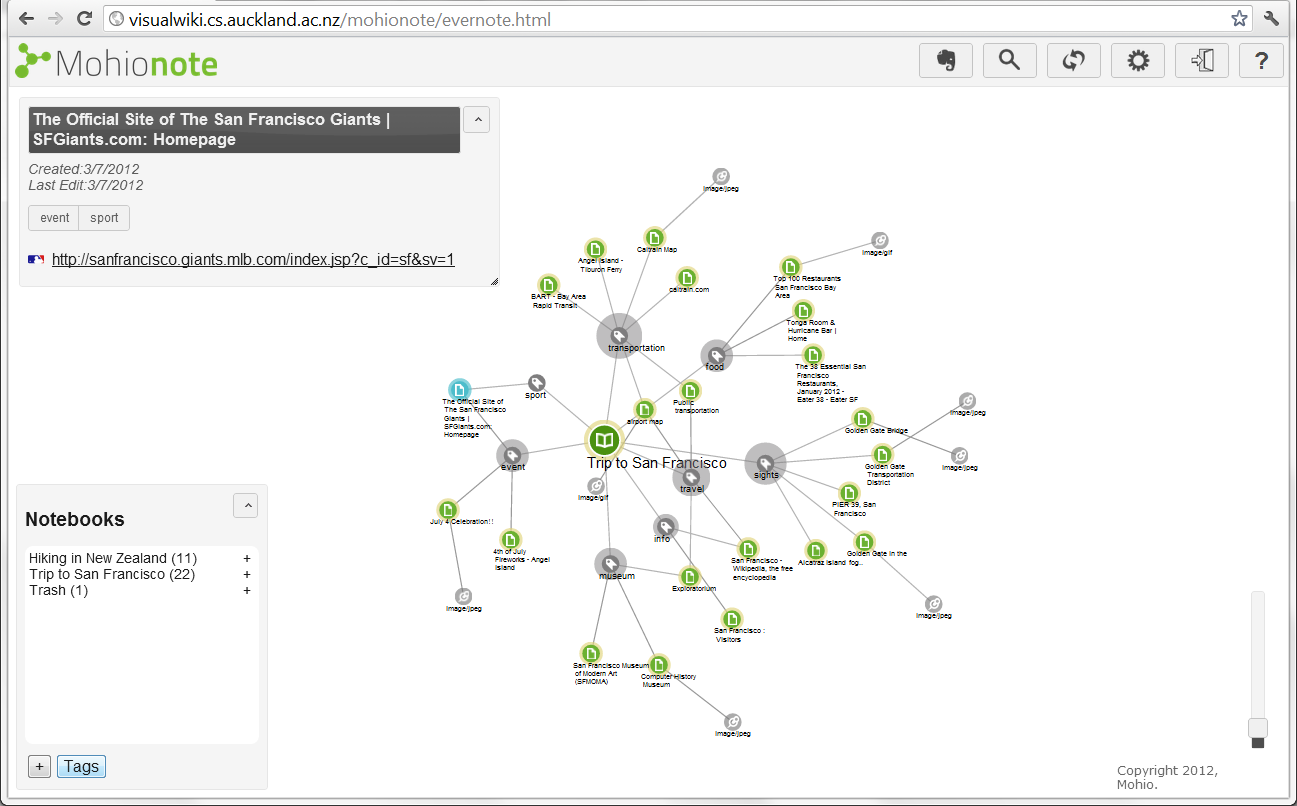
Task: Click image/jpeg attachment above Caltrain Map
Action: tap(721, 177)
